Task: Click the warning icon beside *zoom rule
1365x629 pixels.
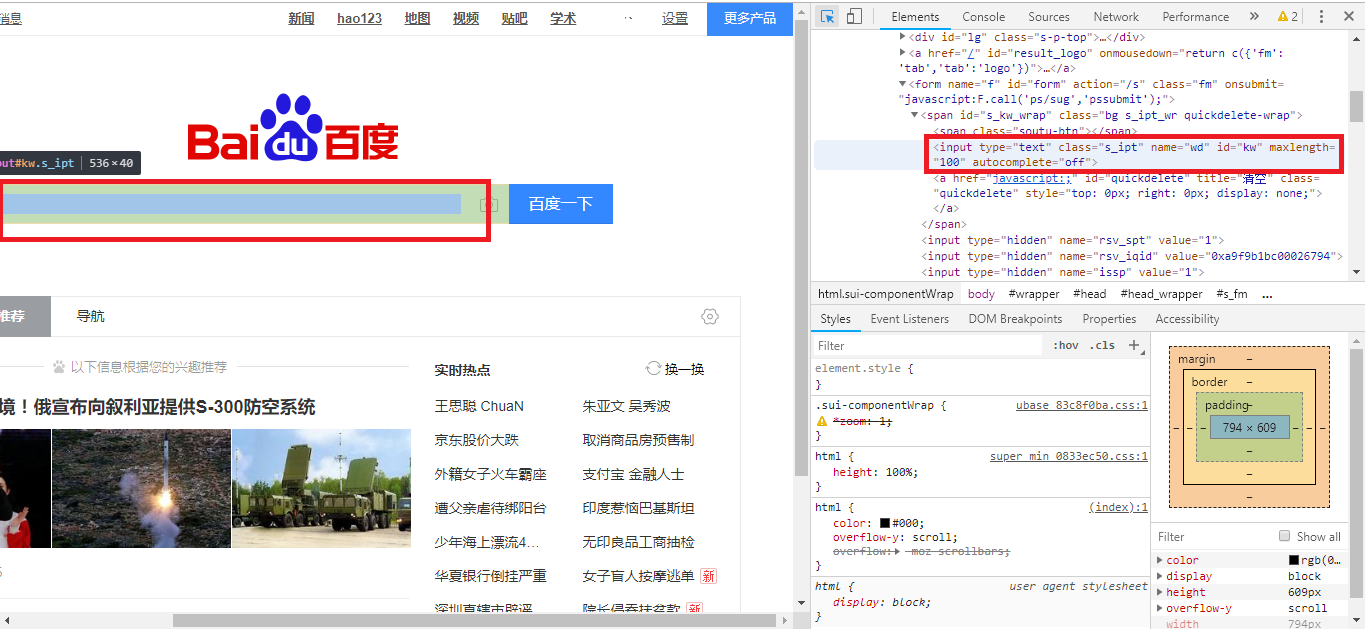Action: click(x=822, y=421)
